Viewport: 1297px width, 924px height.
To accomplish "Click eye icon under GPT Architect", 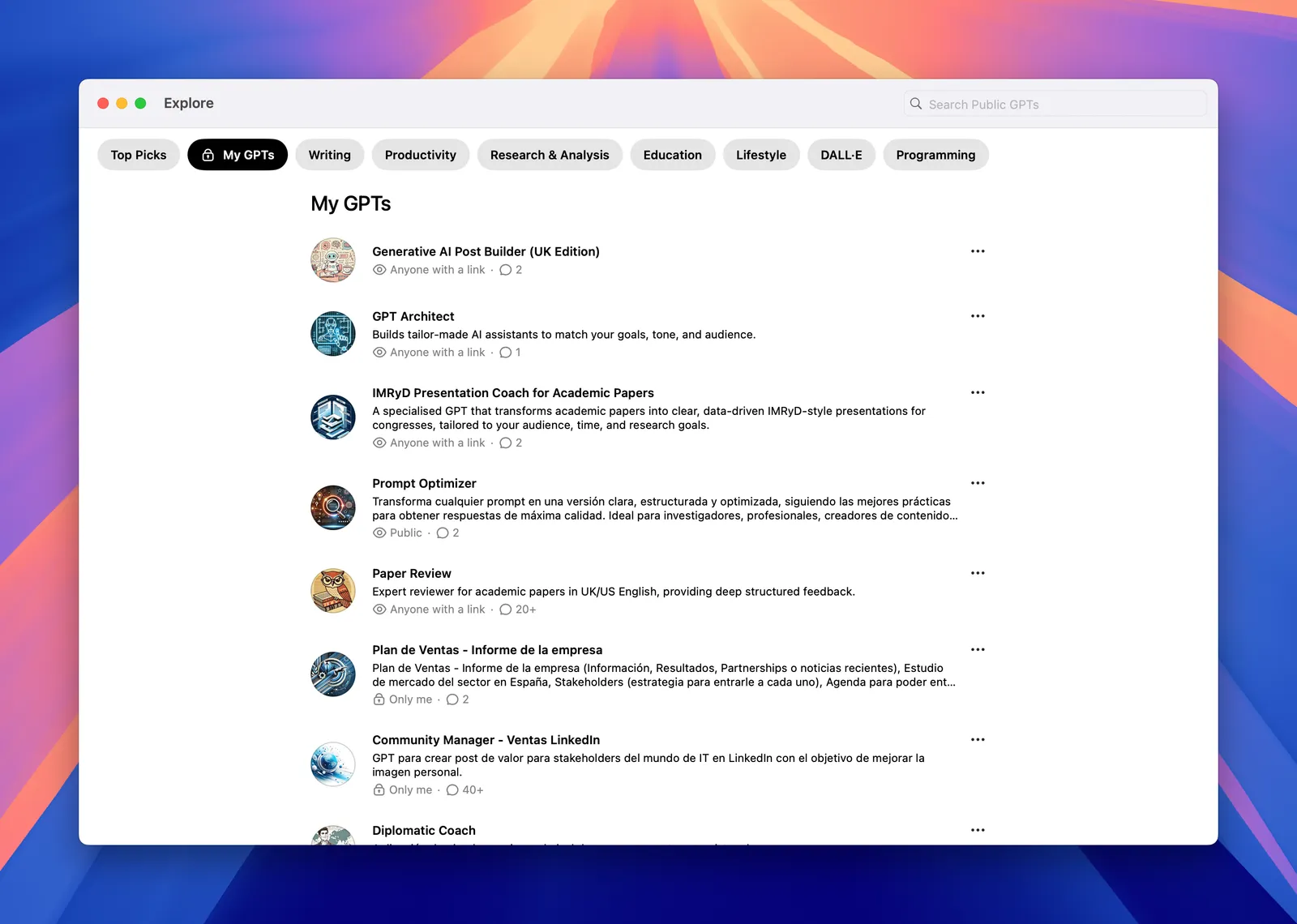I will [379, 353].
